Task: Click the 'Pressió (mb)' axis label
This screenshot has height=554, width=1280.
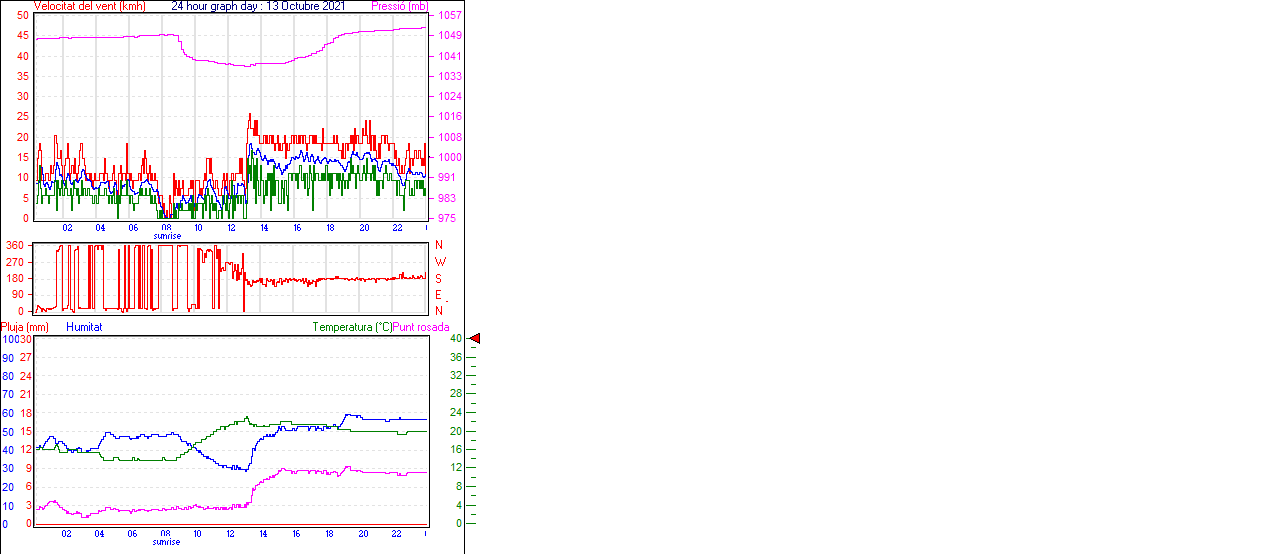Action: 404,6
